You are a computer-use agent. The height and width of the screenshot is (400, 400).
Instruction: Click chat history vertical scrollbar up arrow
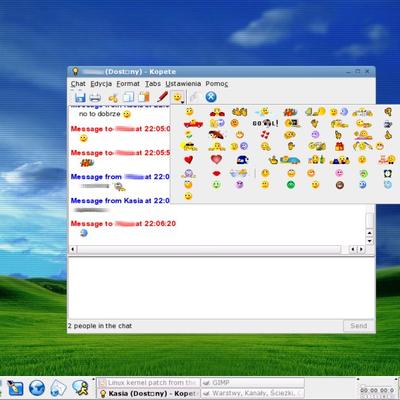coord(369,233)
